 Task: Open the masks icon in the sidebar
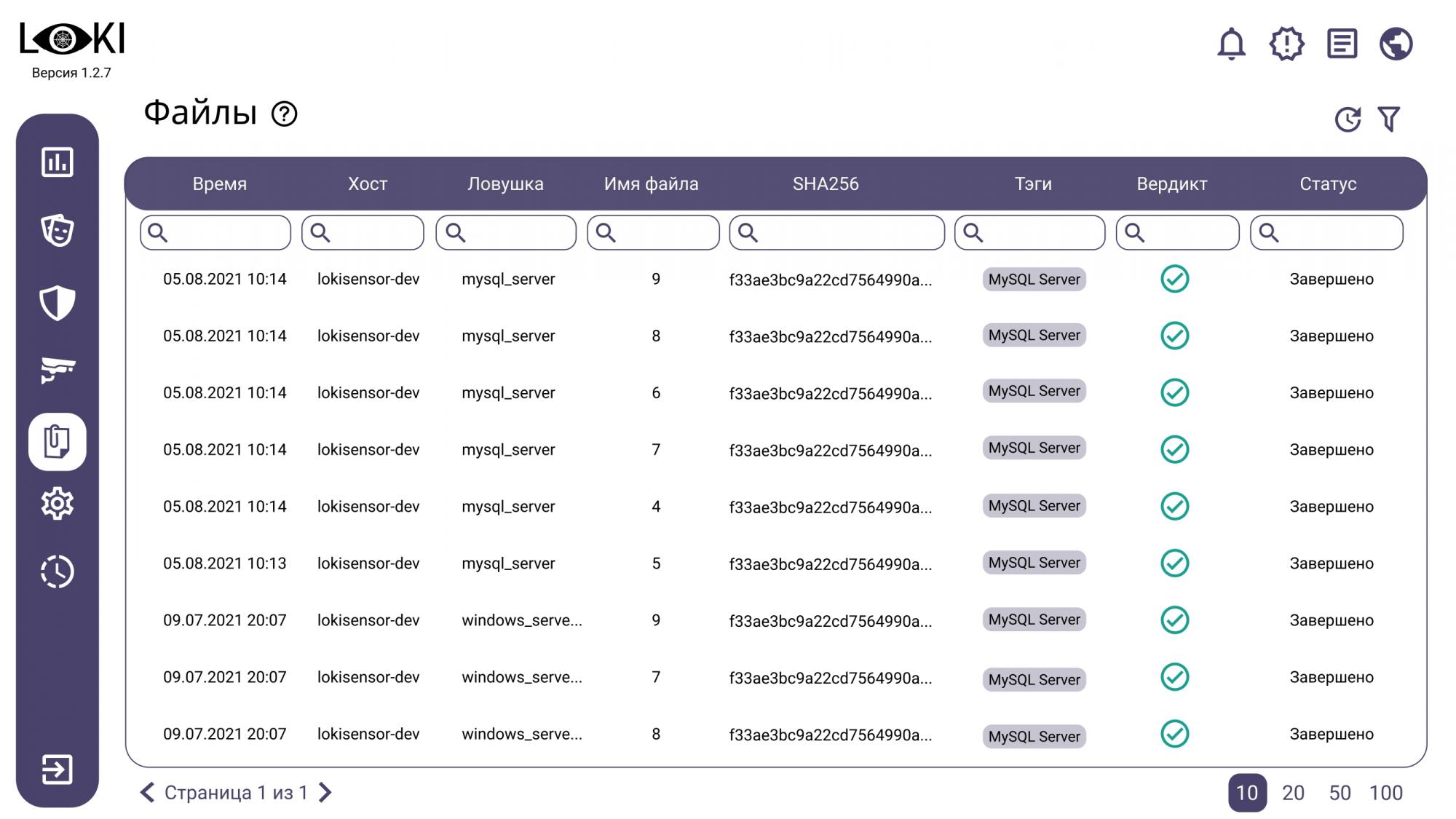click(58, 231)
